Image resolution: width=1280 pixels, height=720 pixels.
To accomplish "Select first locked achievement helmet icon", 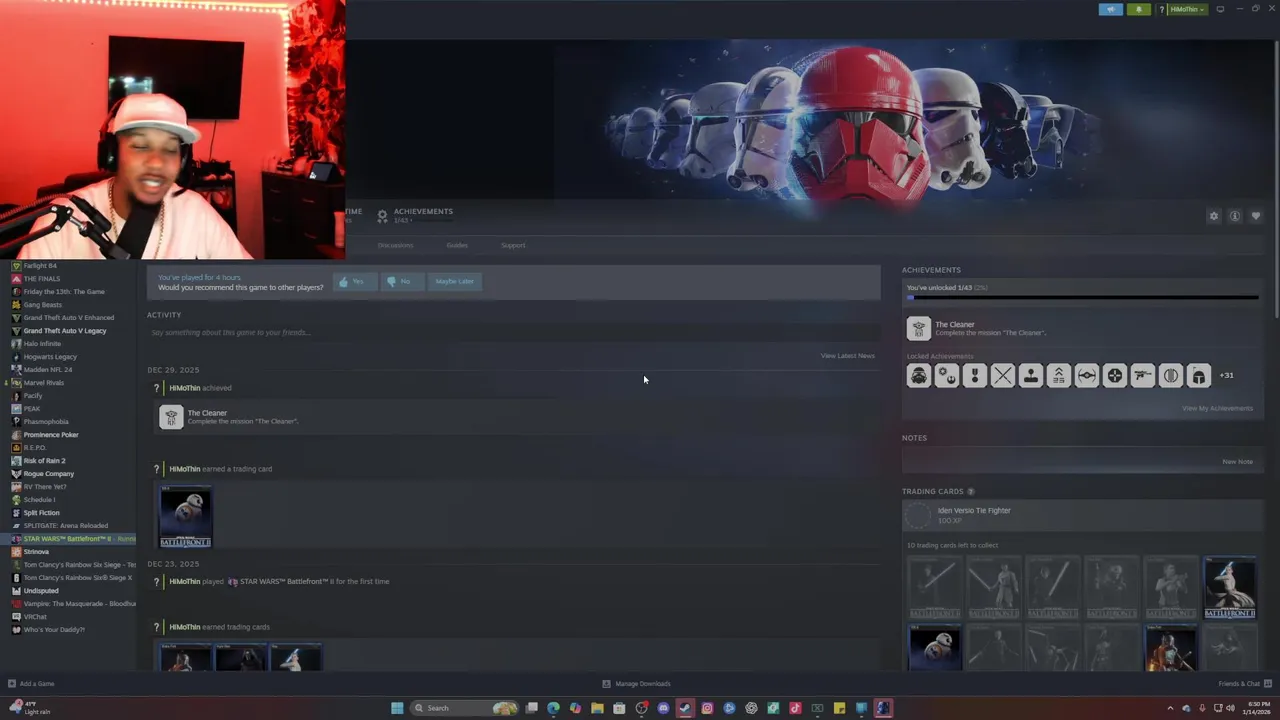I will (x=919, y=376).
